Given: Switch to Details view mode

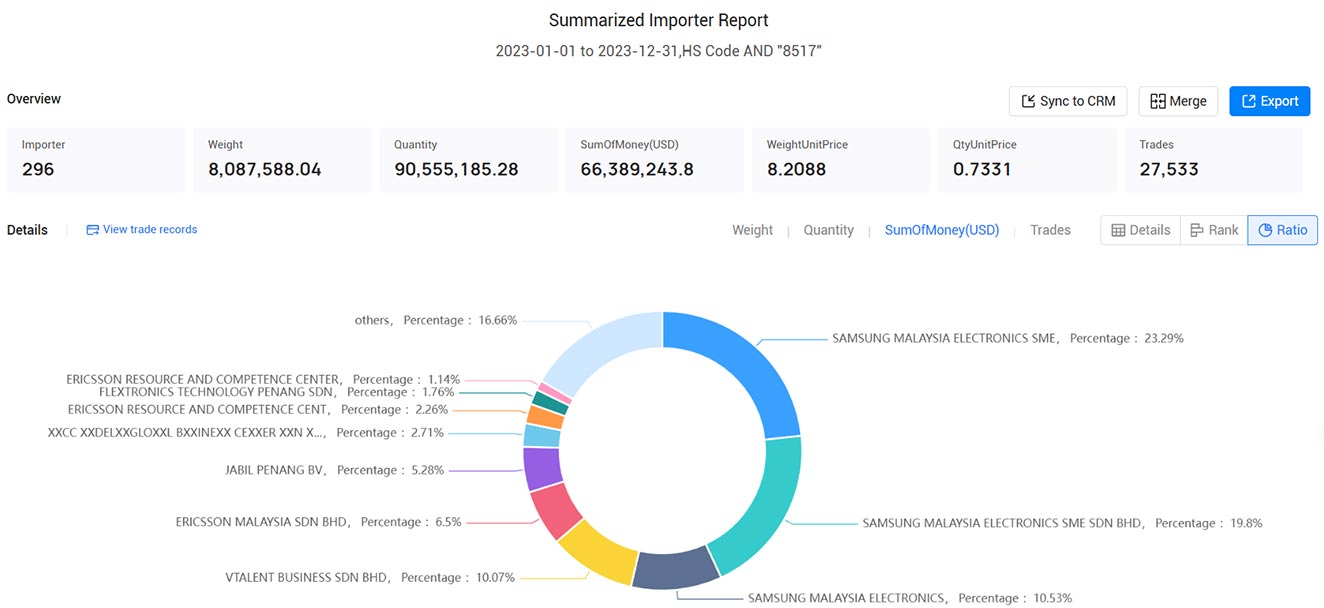Looking at the screenshot, I should pyautogui.click(x=1140, y=230).
